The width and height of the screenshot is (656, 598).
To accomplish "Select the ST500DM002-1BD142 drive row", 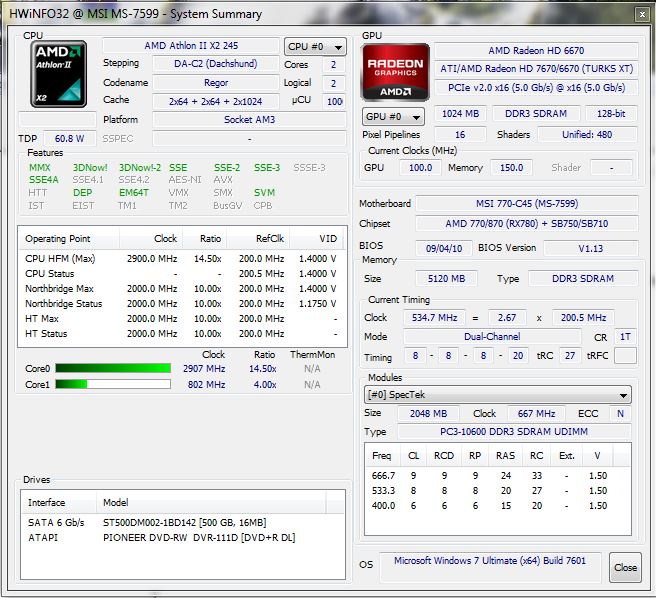I will coord(183,522).
